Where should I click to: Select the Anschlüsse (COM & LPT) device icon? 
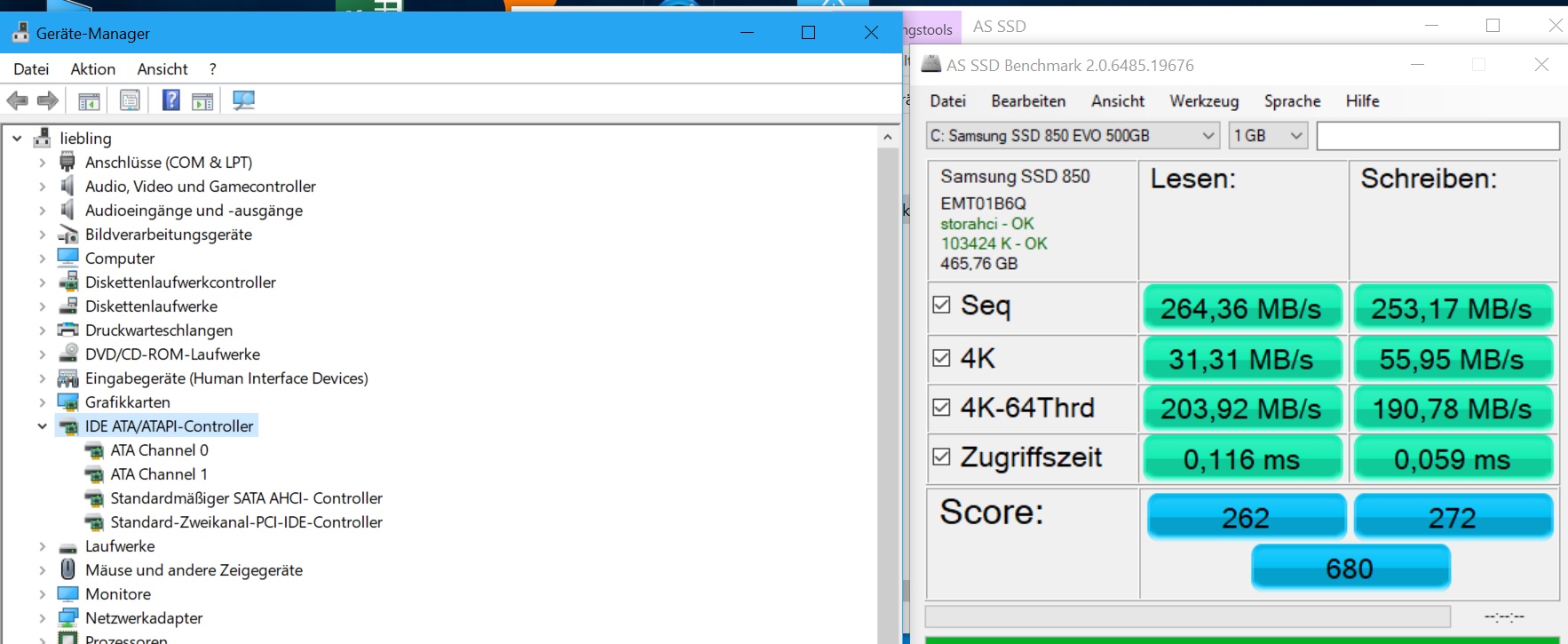67,162
